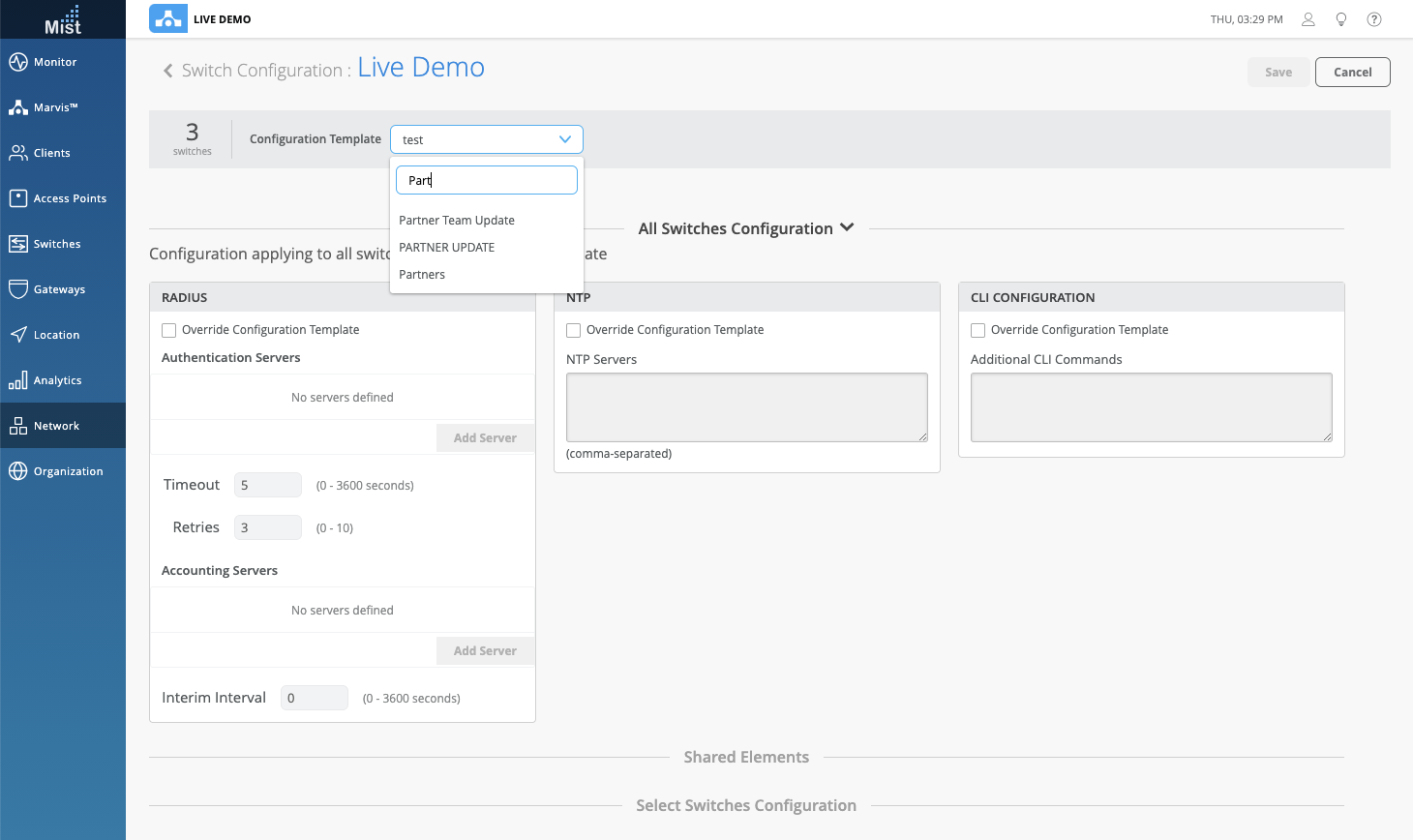Click the lightbulb icon in header

tap(1340, 19)
